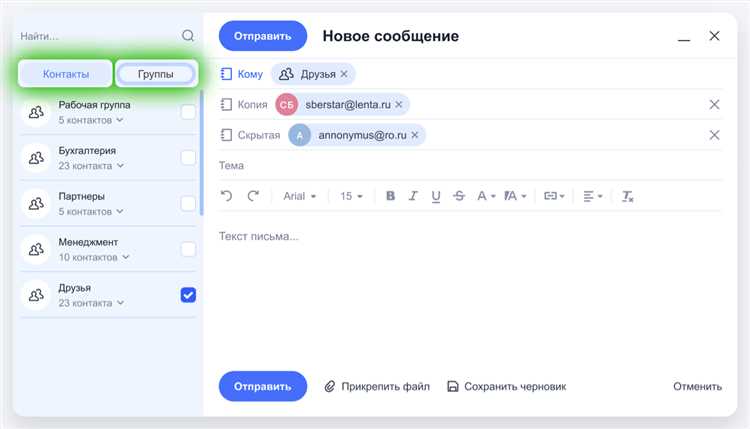Click the Найти search field
The width and height of the screenshot is (750, 429).
98,36
